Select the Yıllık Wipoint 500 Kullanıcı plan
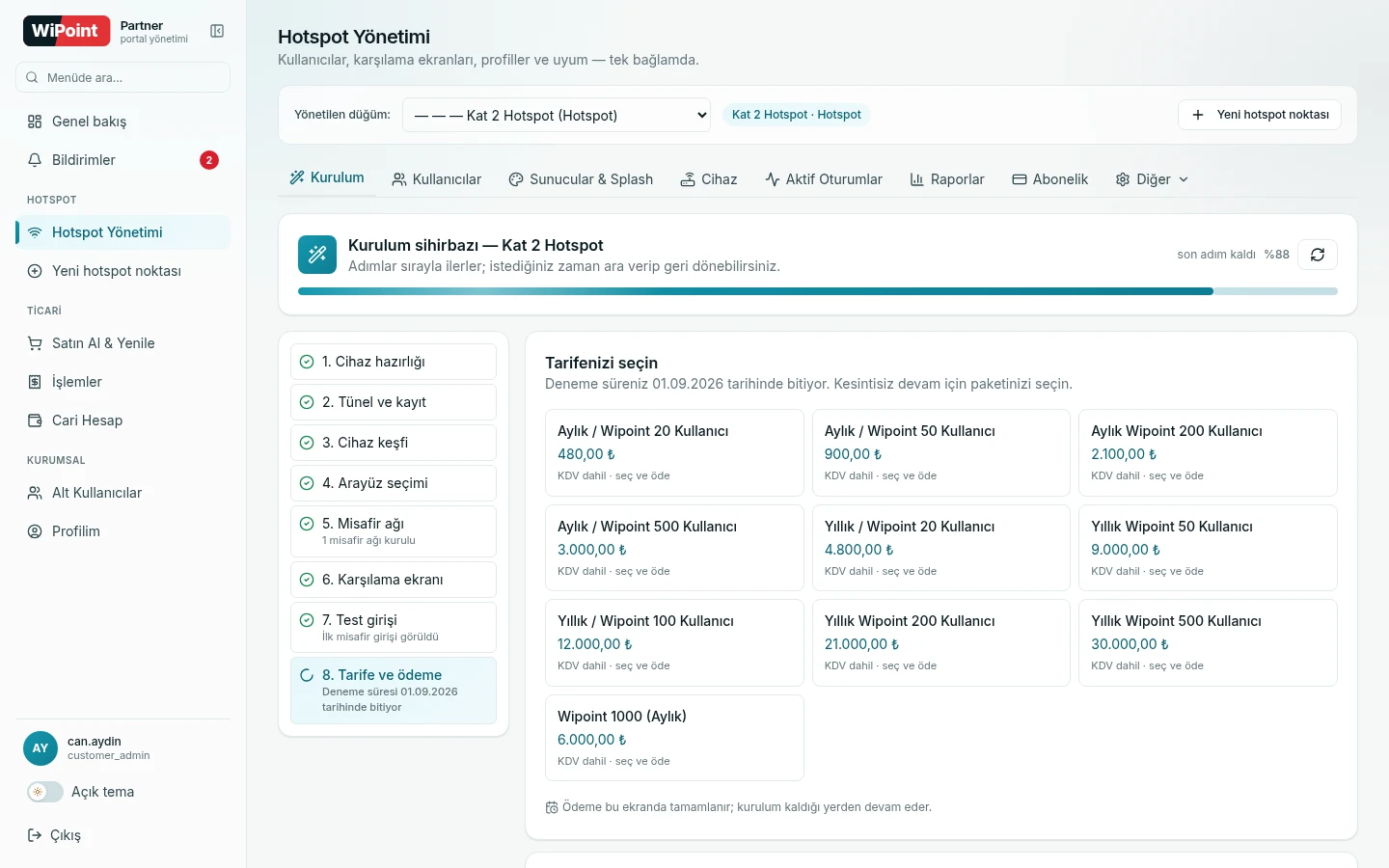 tap(1208, 642)
